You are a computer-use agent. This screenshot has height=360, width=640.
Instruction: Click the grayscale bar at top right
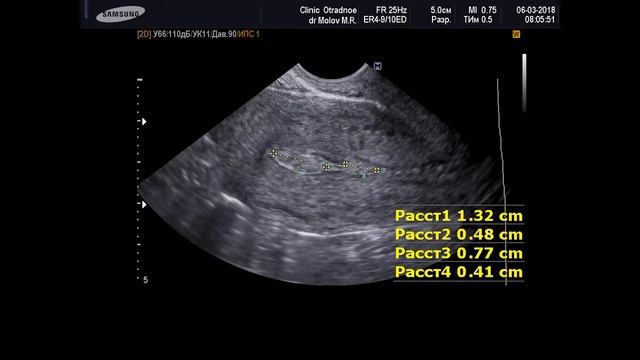(524, 83)
